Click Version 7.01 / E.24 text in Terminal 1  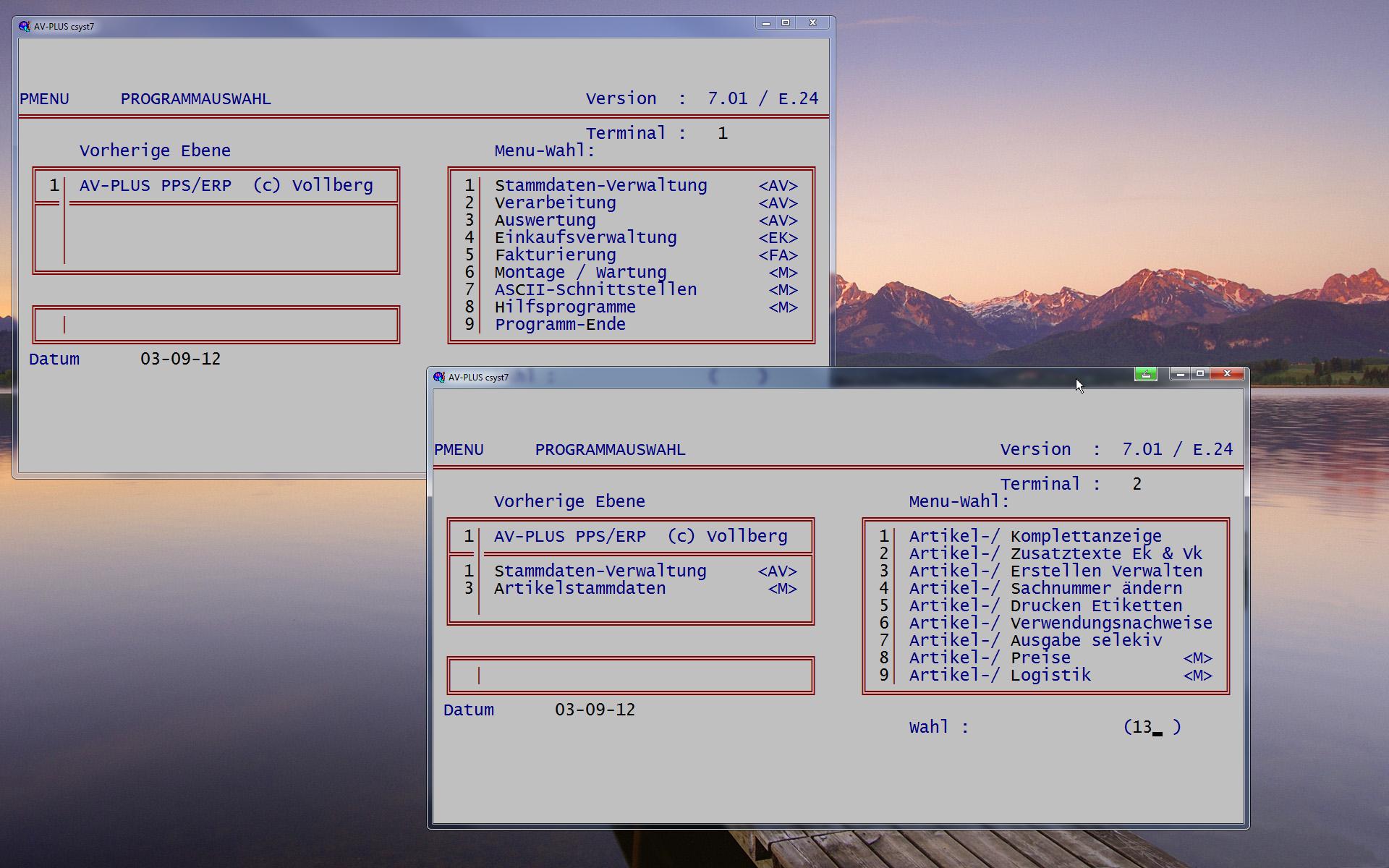[702, 99]
